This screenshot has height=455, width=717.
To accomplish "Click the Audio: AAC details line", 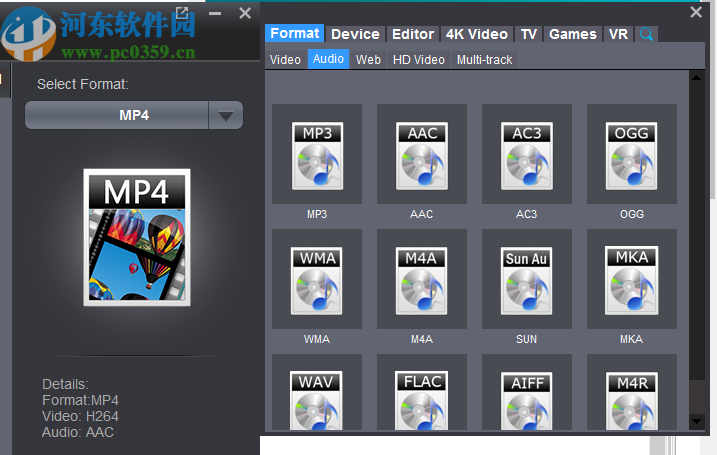I will tap(78, 432).
